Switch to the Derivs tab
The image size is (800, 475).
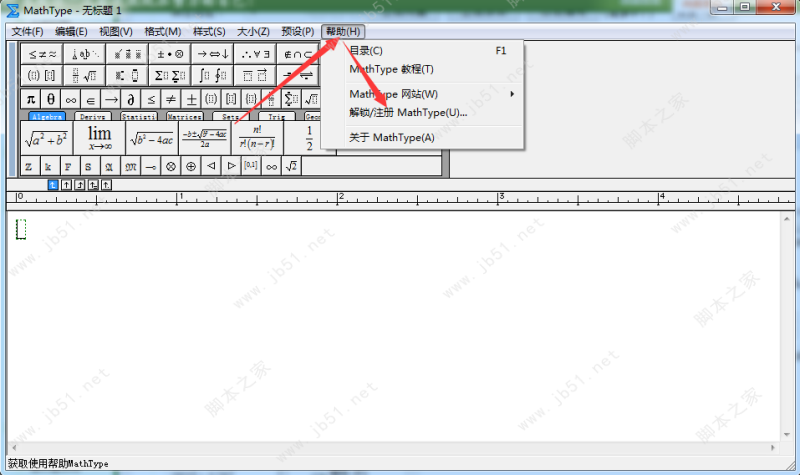click(93, 116)
